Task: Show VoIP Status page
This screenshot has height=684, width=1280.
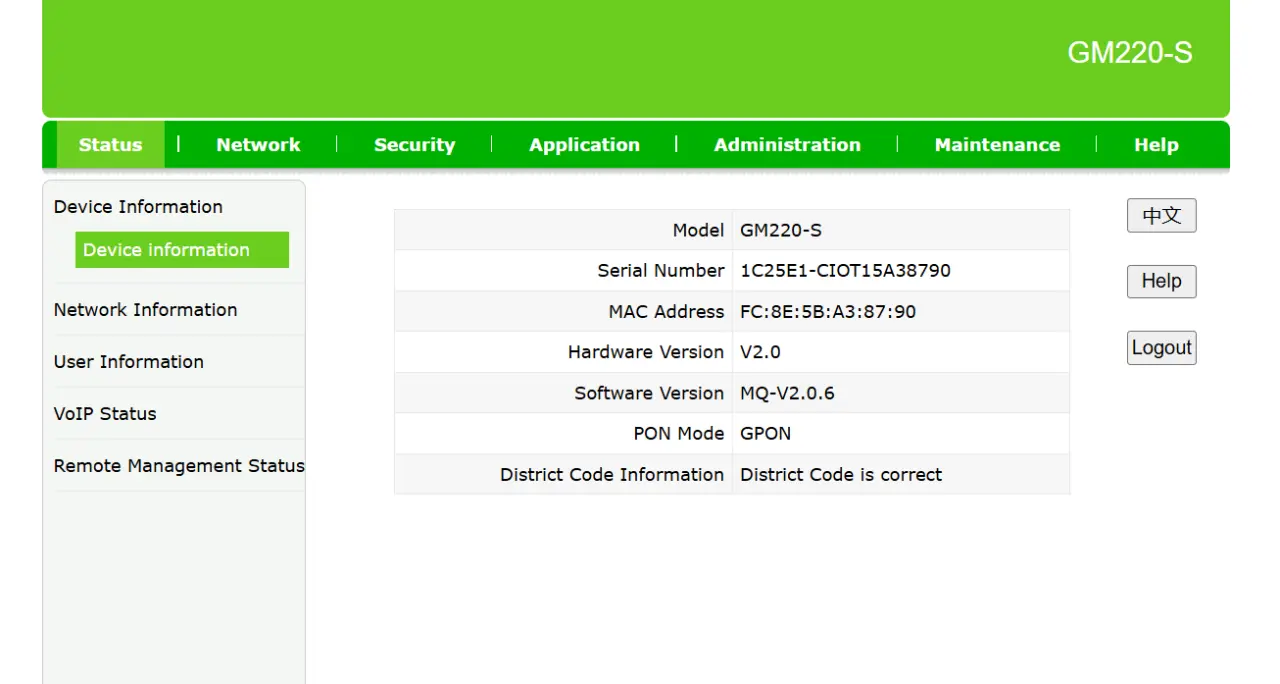Action: click(105, 414)
